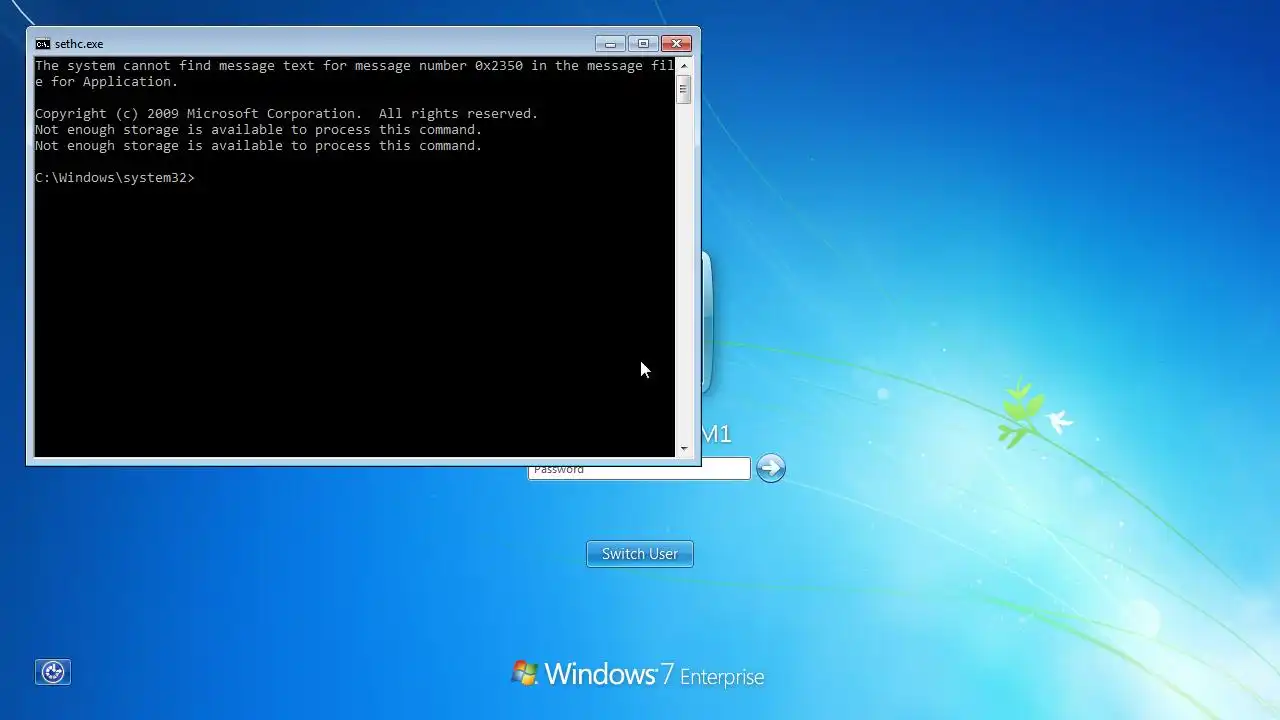This screenshot has height=720, width=1280.
Task: Click the command prompt scrollbar thumb
Action: tap(684, 89)
